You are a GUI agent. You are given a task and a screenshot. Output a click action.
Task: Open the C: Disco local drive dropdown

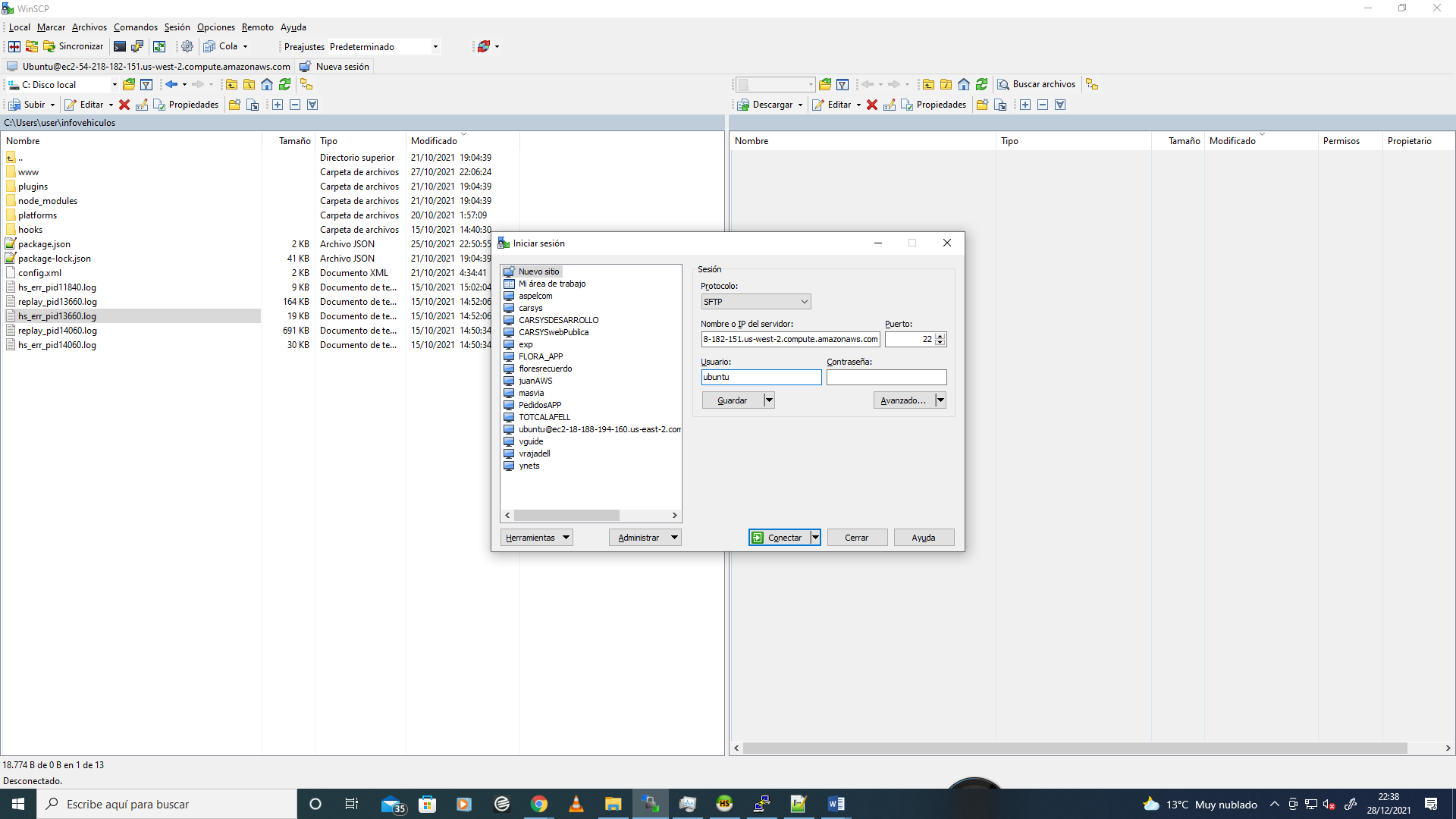tap(115, 85)
